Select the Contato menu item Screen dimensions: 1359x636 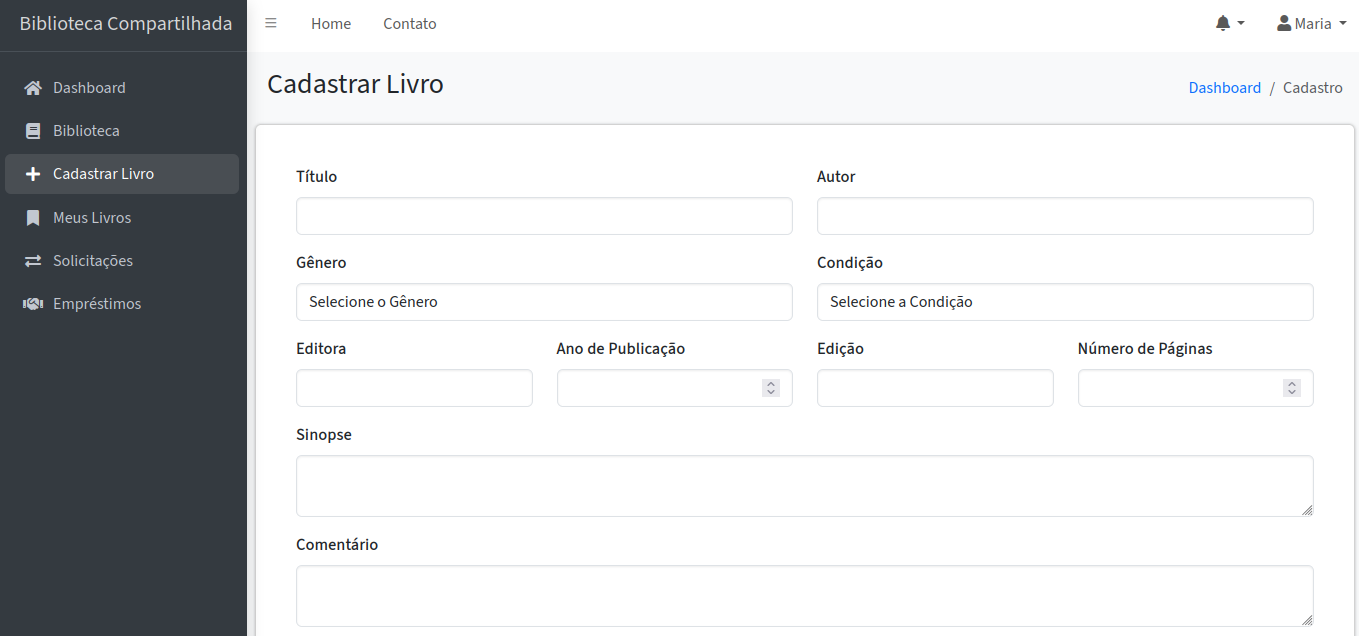coord(409,23)
